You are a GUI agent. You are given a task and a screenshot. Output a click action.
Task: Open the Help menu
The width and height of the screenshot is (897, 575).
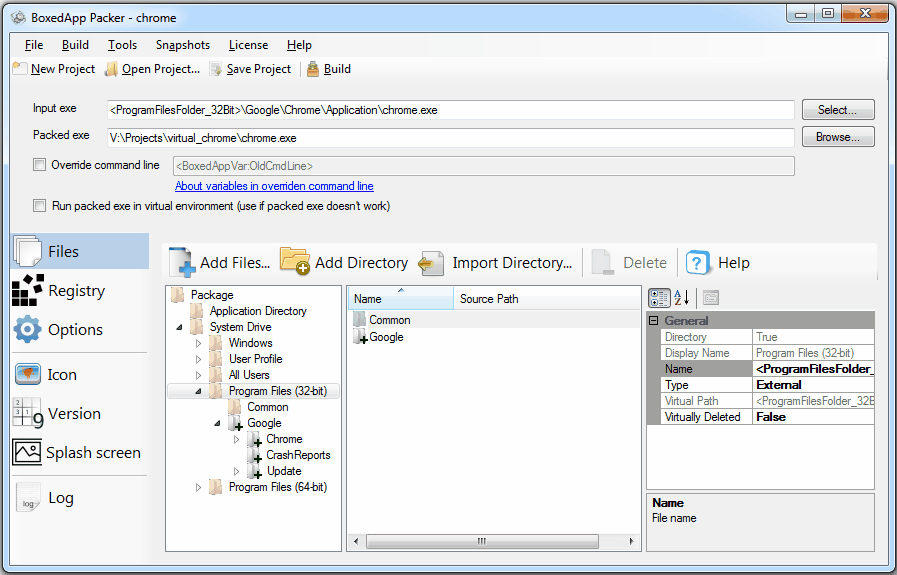pyautogui.click(x=299, y=45)
